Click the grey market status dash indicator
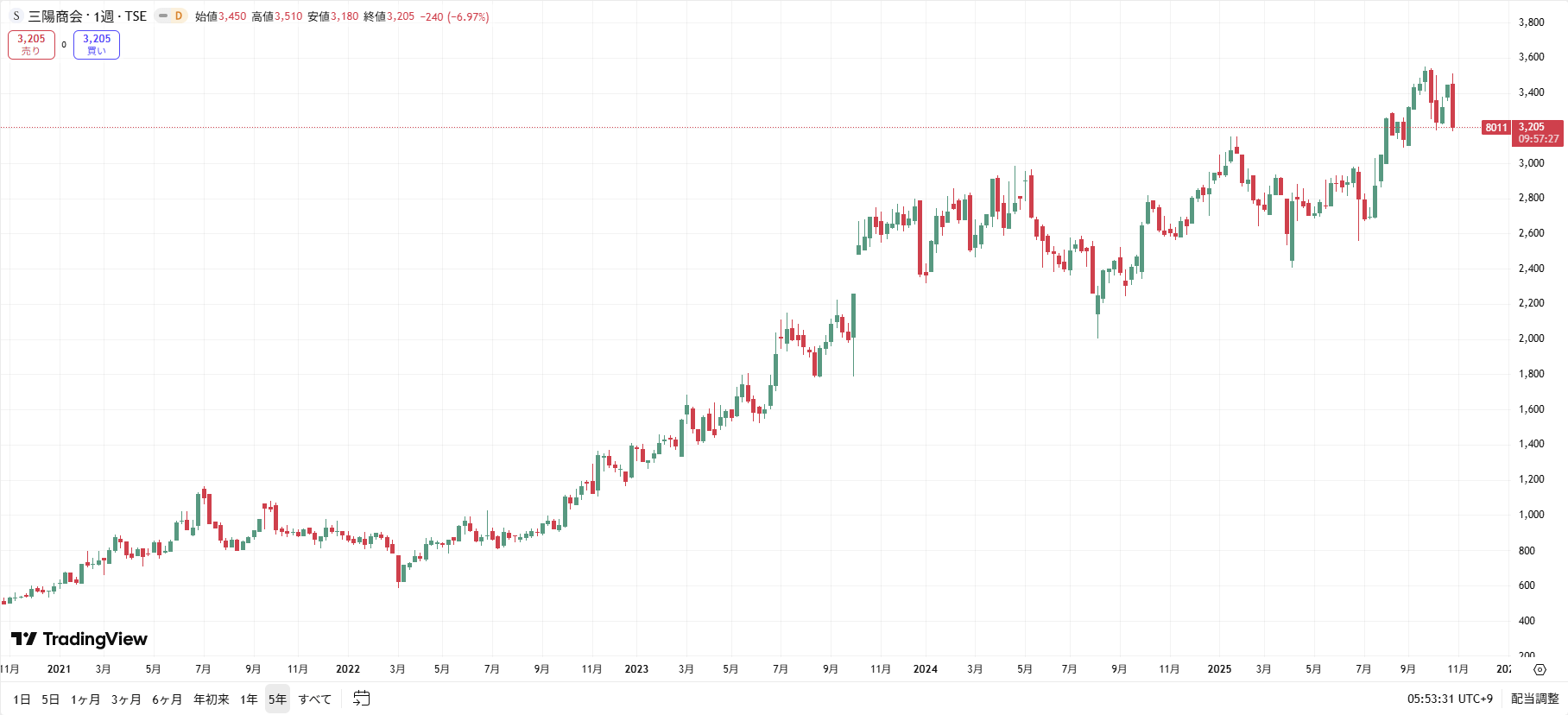The height and width of the screenshot is (715, 1568). click(x=163, y=16)
